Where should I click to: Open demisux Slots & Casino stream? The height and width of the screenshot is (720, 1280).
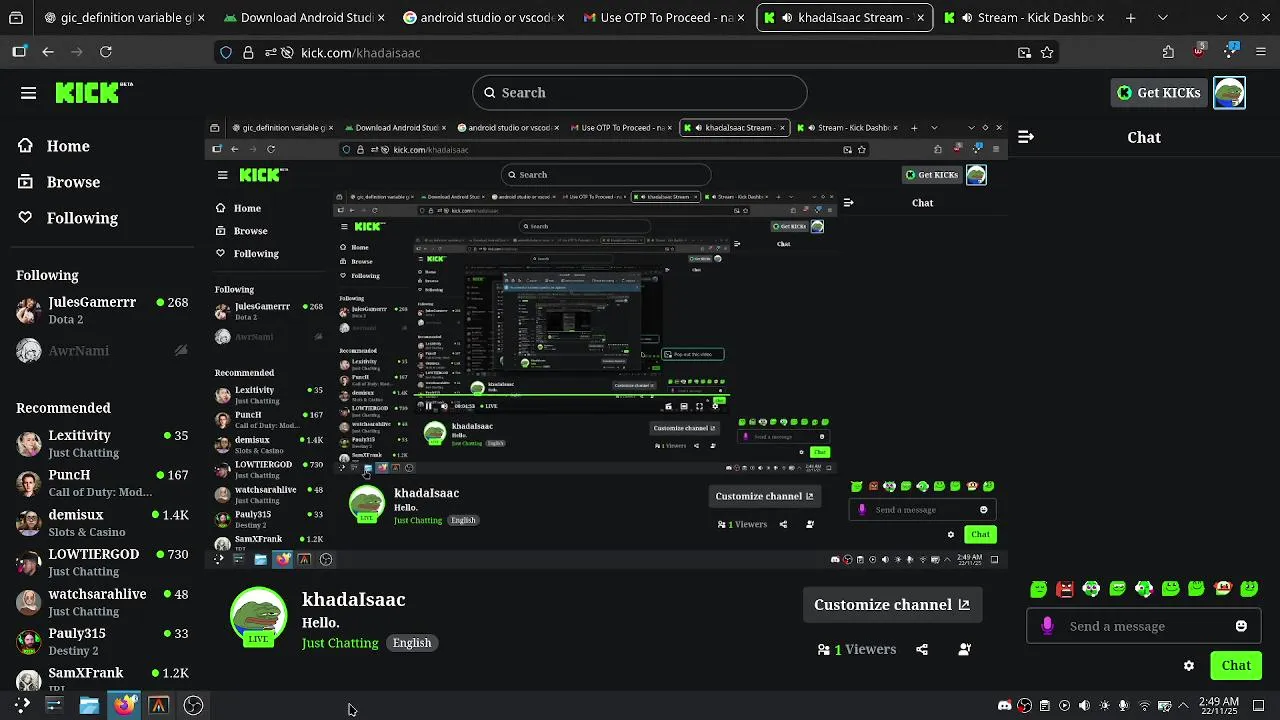(x=102, y=523)
